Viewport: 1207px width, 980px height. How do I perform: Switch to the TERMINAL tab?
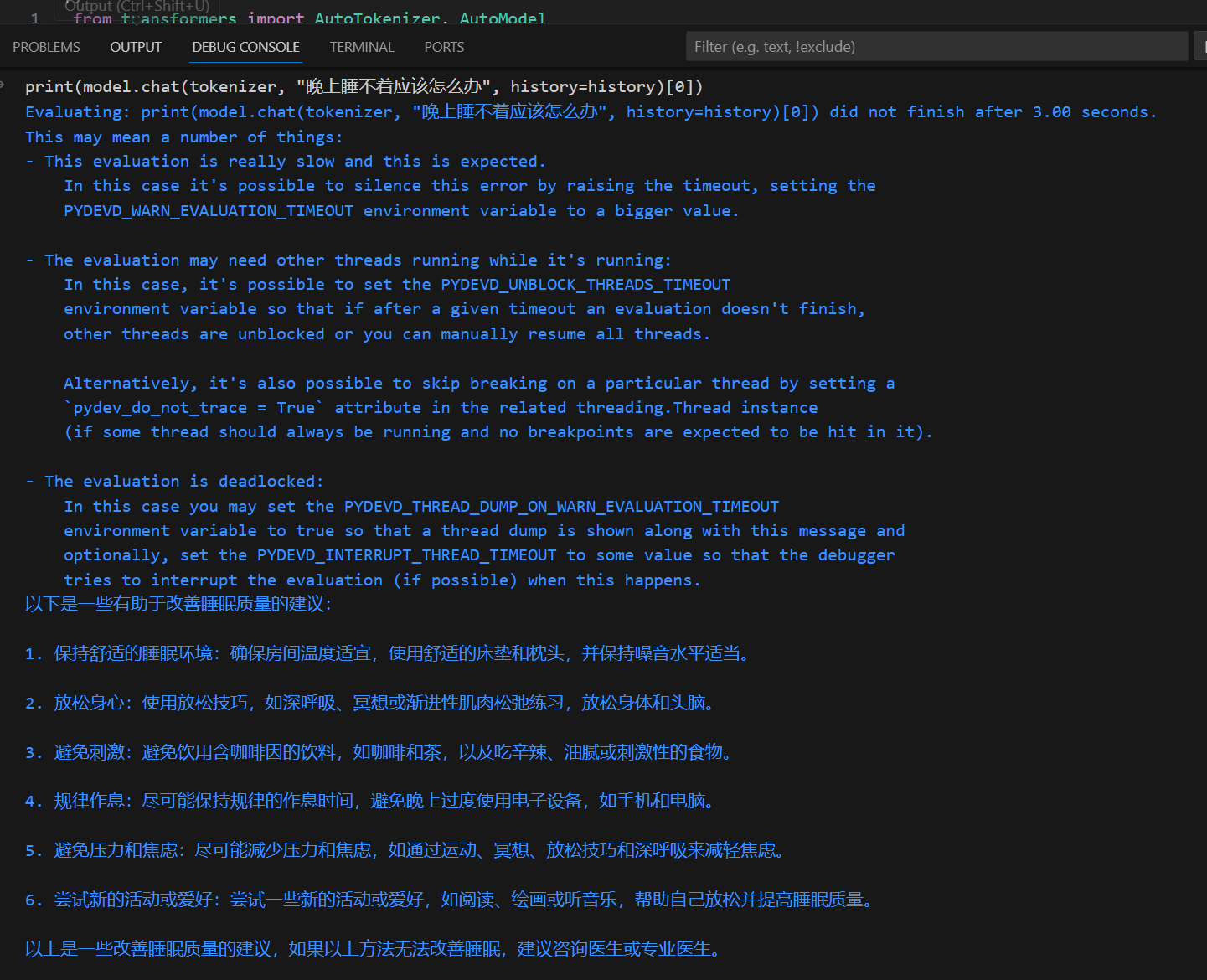tap(361, 47)
